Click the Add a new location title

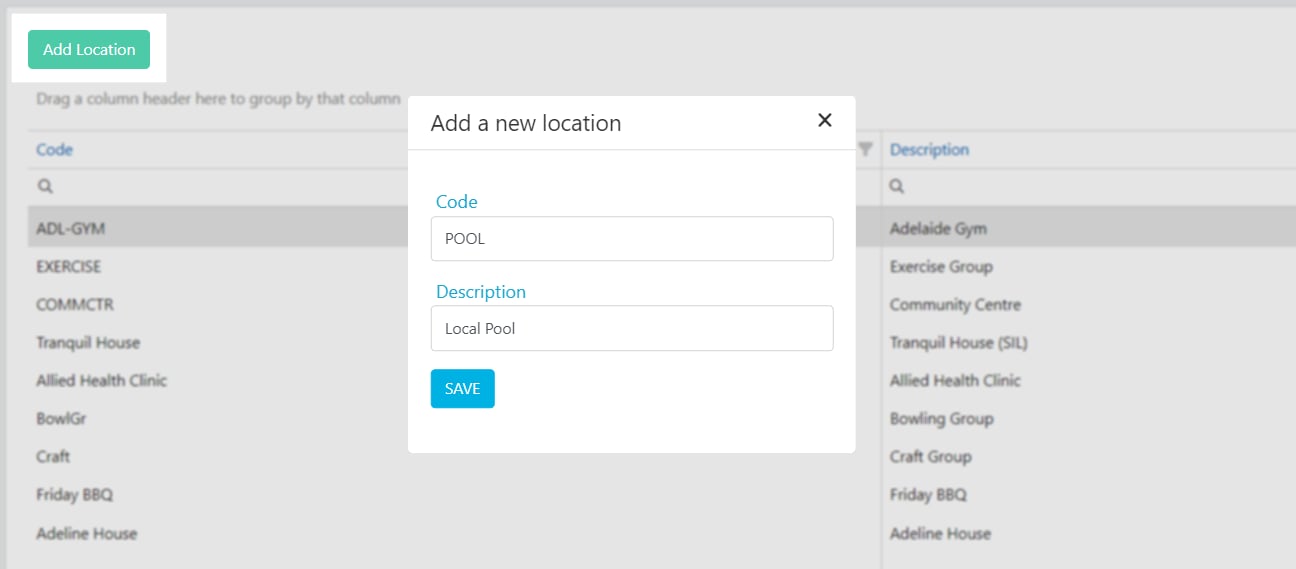pyautogui.click(x=526, y=123)
